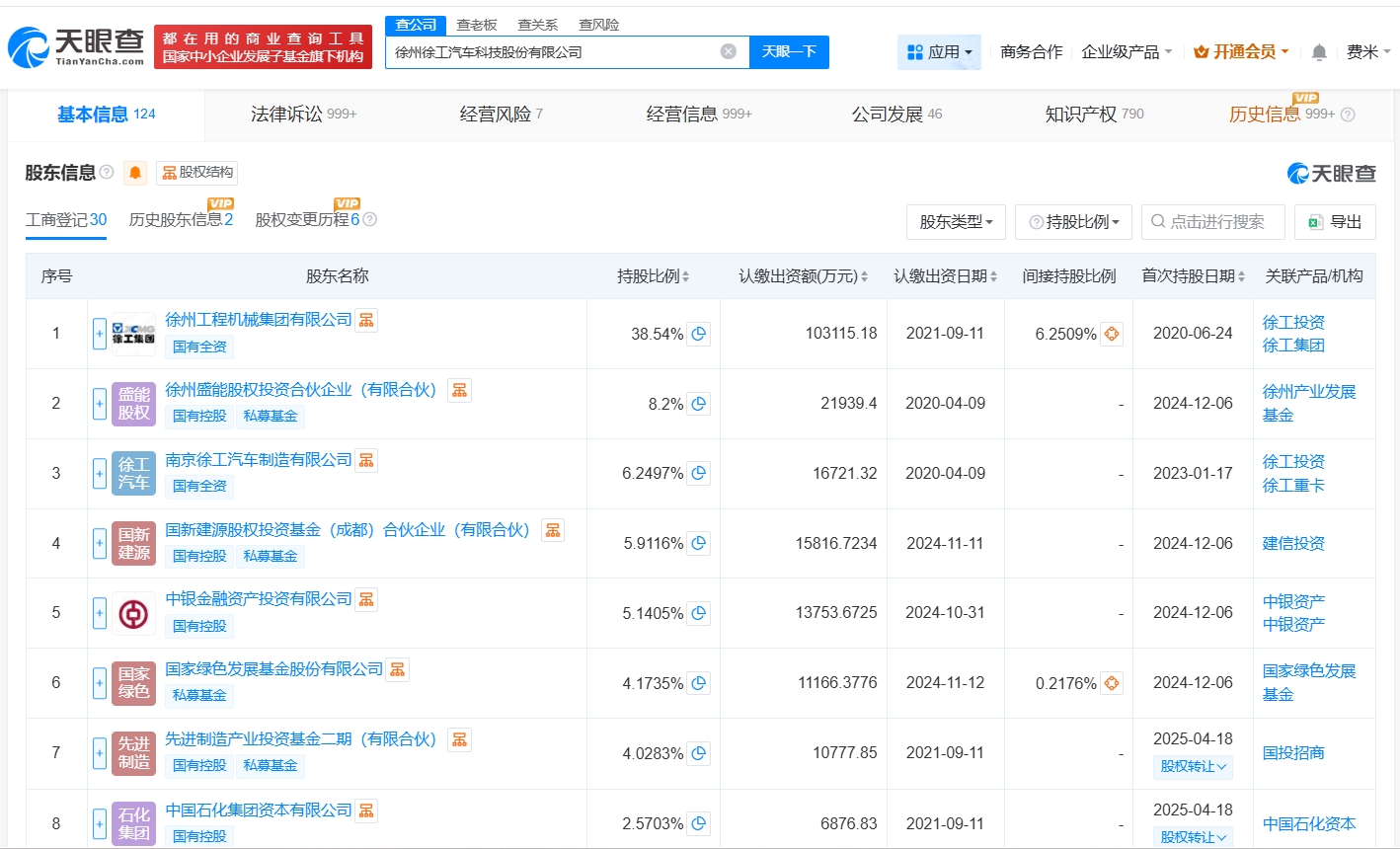Open the 持股比例 filter dropdown
1400x849 pixels.
[x=1074, y=222]
